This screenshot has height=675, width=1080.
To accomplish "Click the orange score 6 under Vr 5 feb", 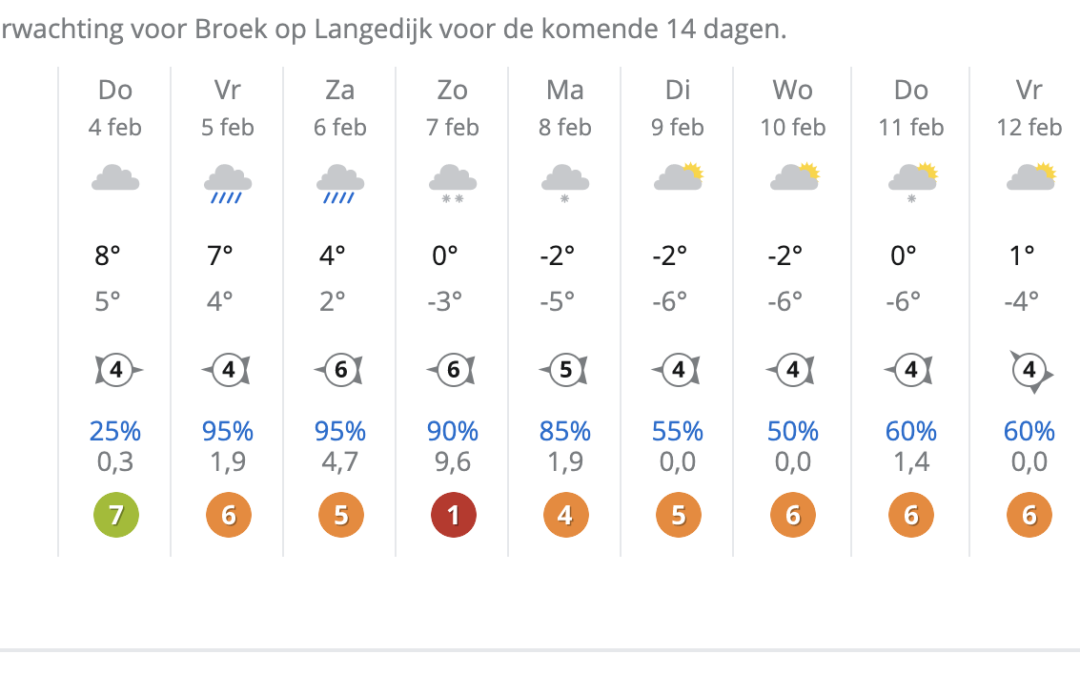I will pos(227,514).
